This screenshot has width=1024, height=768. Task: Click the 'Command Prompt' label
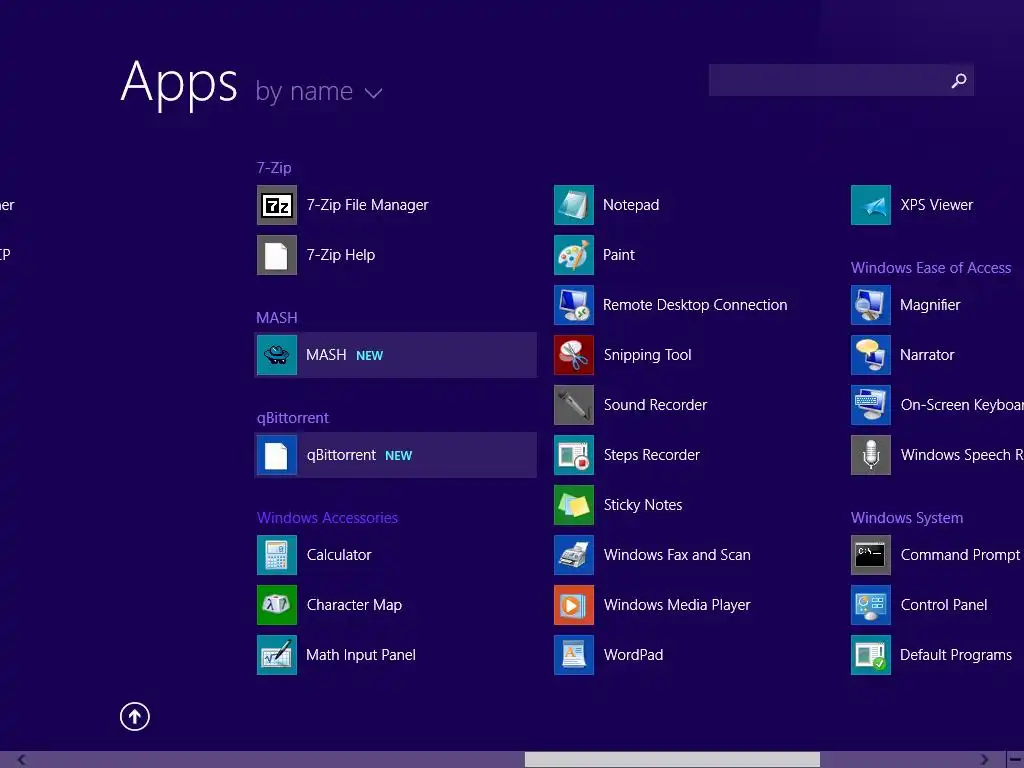(x=961, y=555)
